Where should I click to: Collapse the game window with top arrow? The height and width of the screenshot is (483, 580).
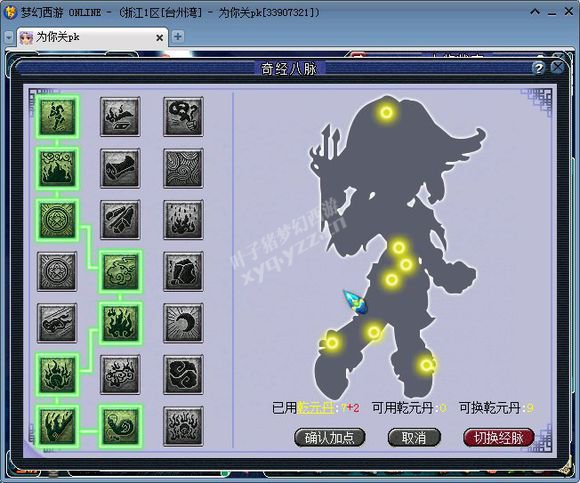[x=535, y=12]
